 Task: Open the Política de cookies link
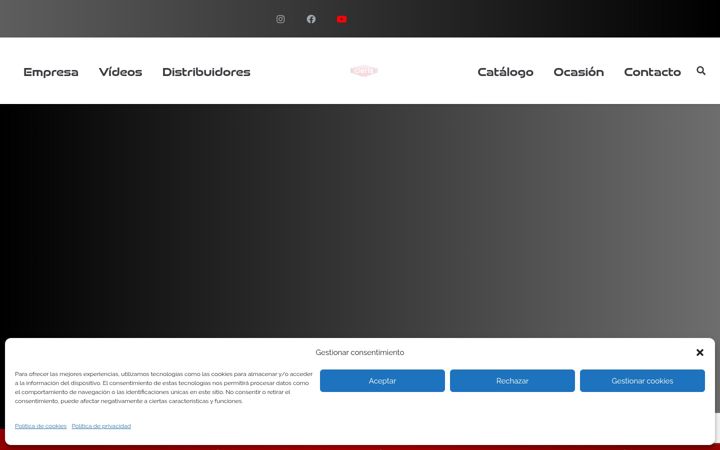click(x=40, y=426)
